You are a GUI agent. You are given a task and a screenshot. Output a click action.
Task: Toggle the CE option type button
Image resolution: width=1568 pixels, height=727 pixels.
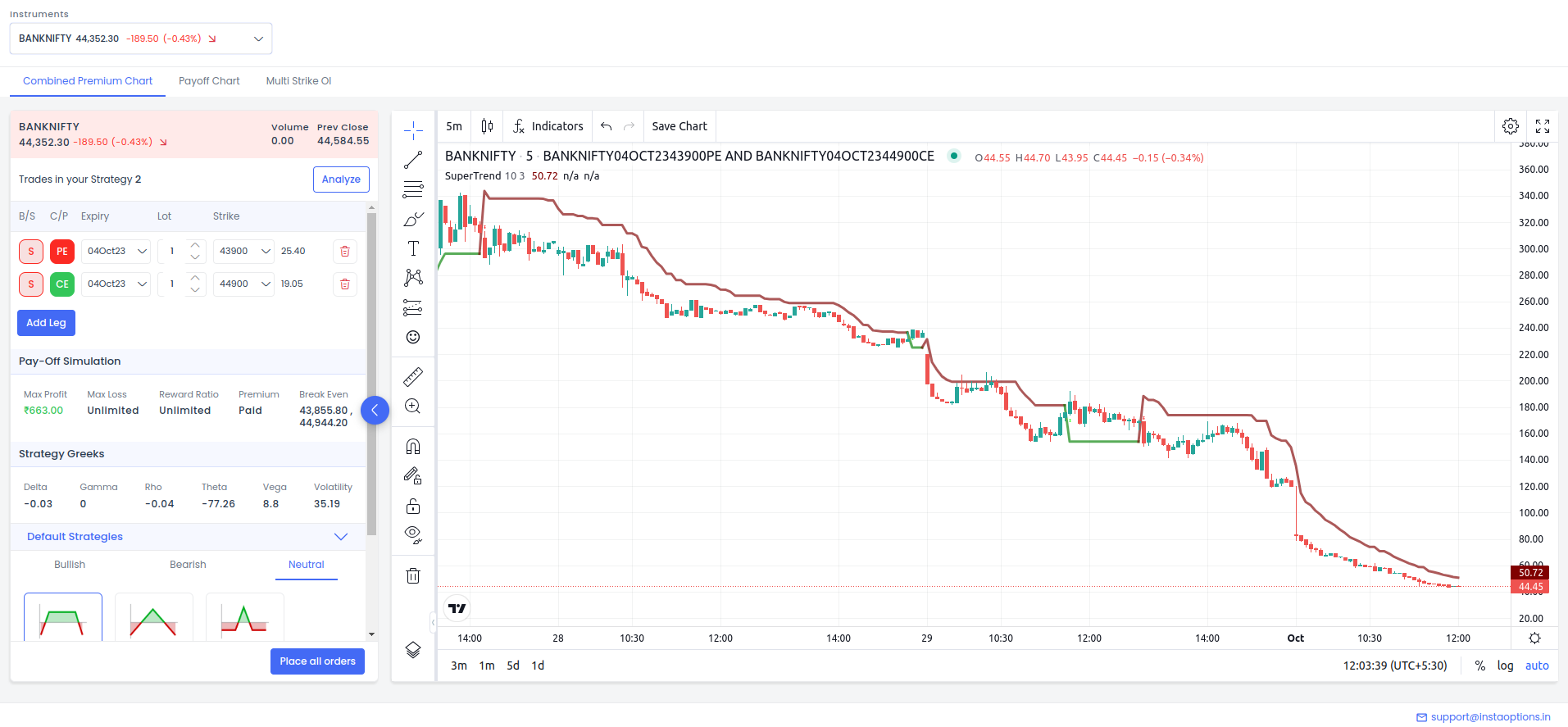coord(62,284)
